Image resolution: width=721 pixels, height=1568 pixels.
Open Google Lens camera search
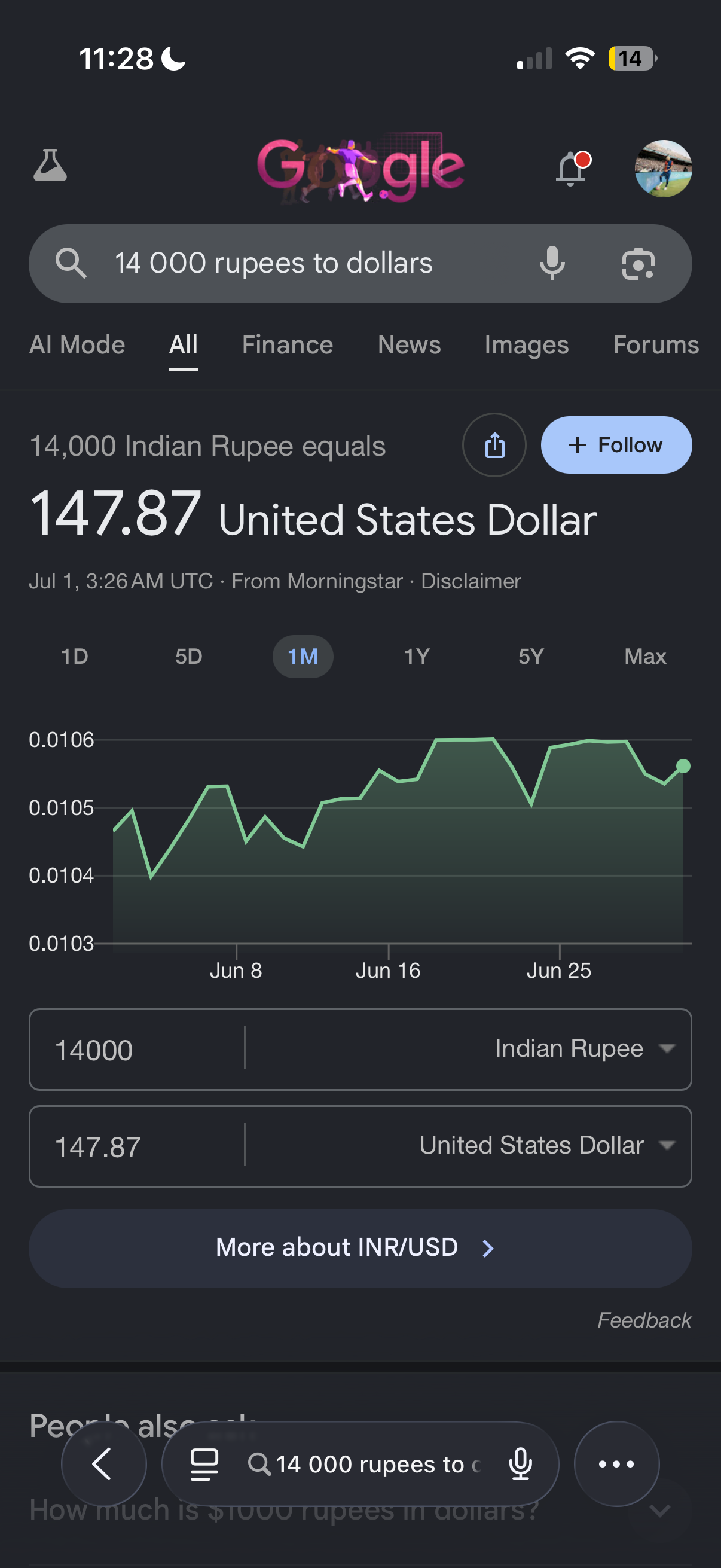(638, 264)
